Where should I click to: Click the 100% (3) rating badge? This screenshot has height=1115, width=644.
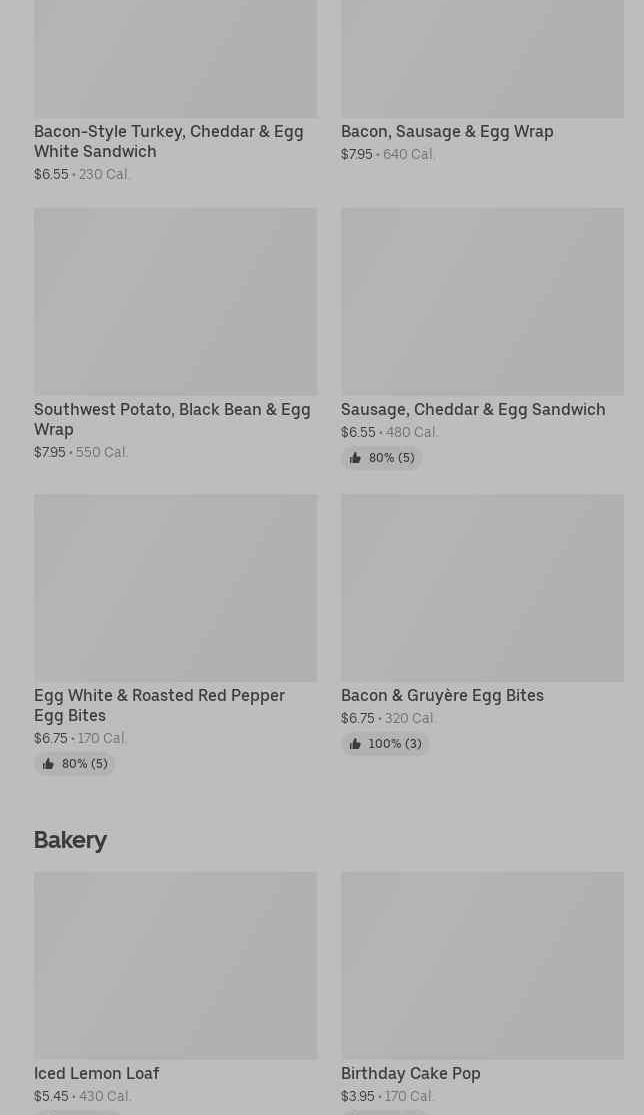pyautogui.click(x=385, y=744)
